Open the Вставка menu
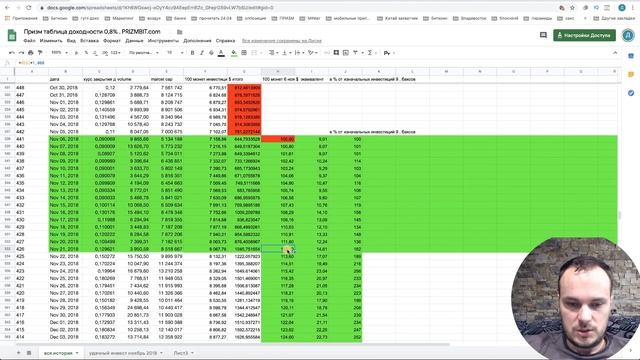Screen dimensions: 640x360 [89, 41]
